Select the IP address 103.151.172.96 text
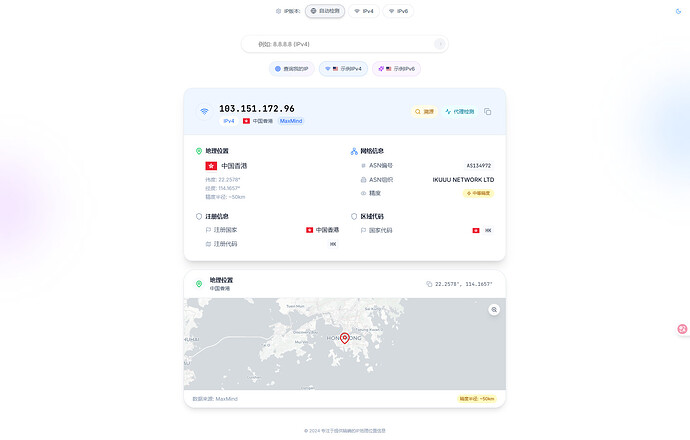Screen dimensions: 690x440 (x=257, y=108)
